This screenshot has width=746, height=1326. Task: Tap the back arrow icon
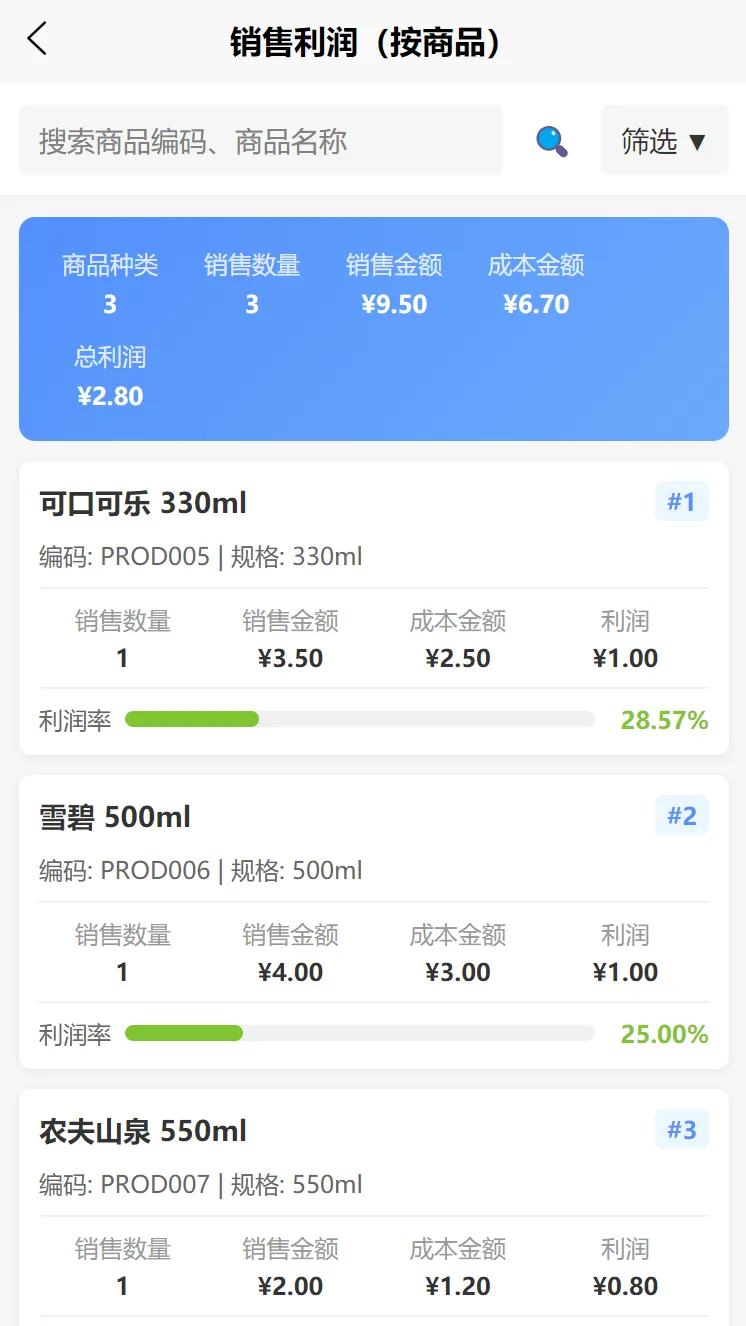click(x=37, y=40)
